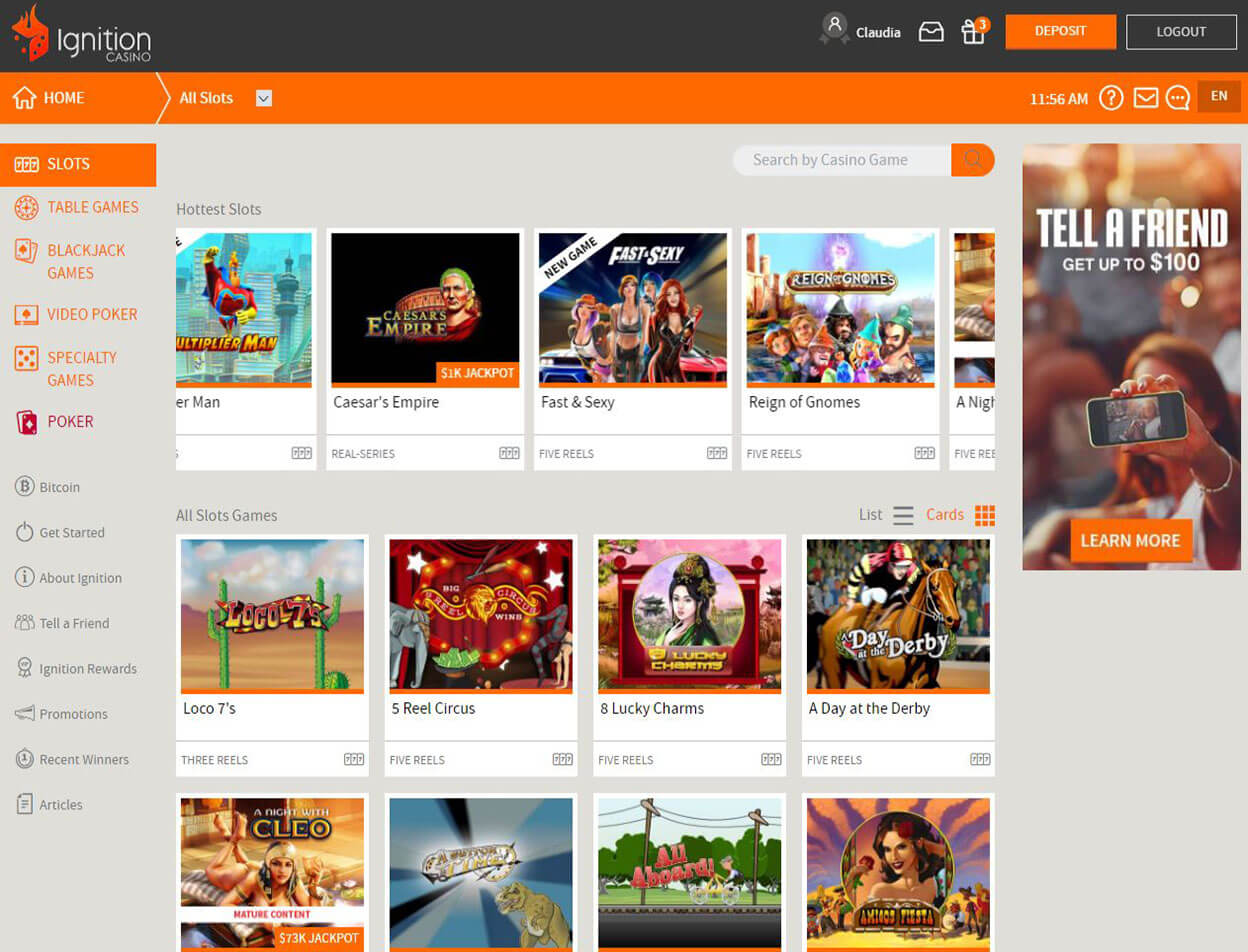Click the Search by Casino Game field

(x=842, y=160)
